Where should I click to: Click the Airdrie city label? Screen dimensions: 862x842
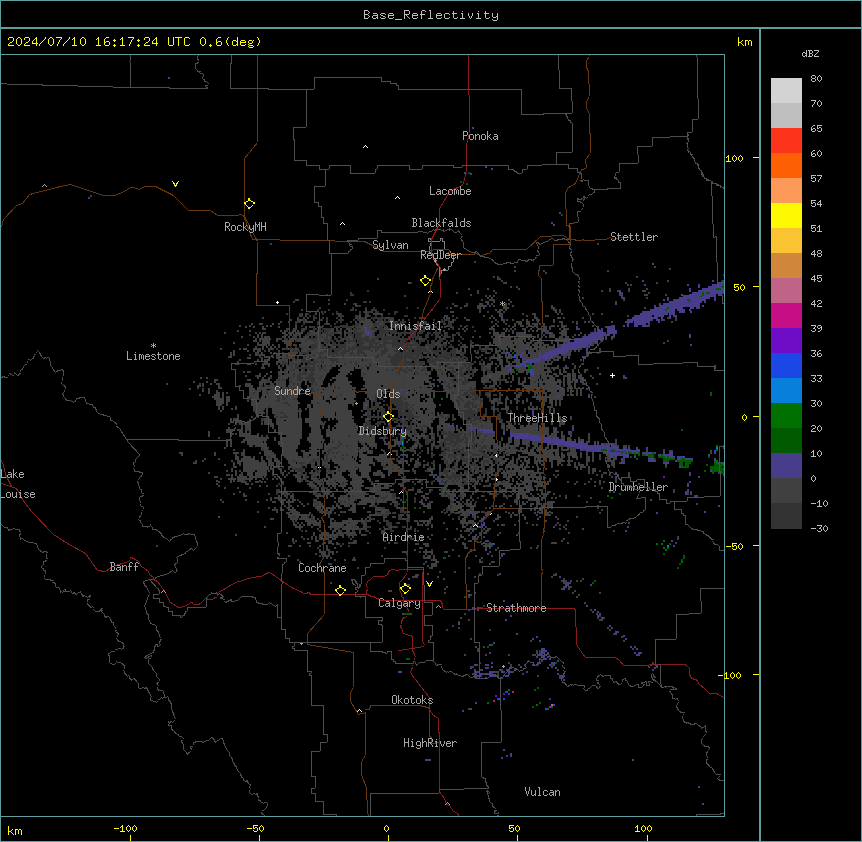click(403, 537)
